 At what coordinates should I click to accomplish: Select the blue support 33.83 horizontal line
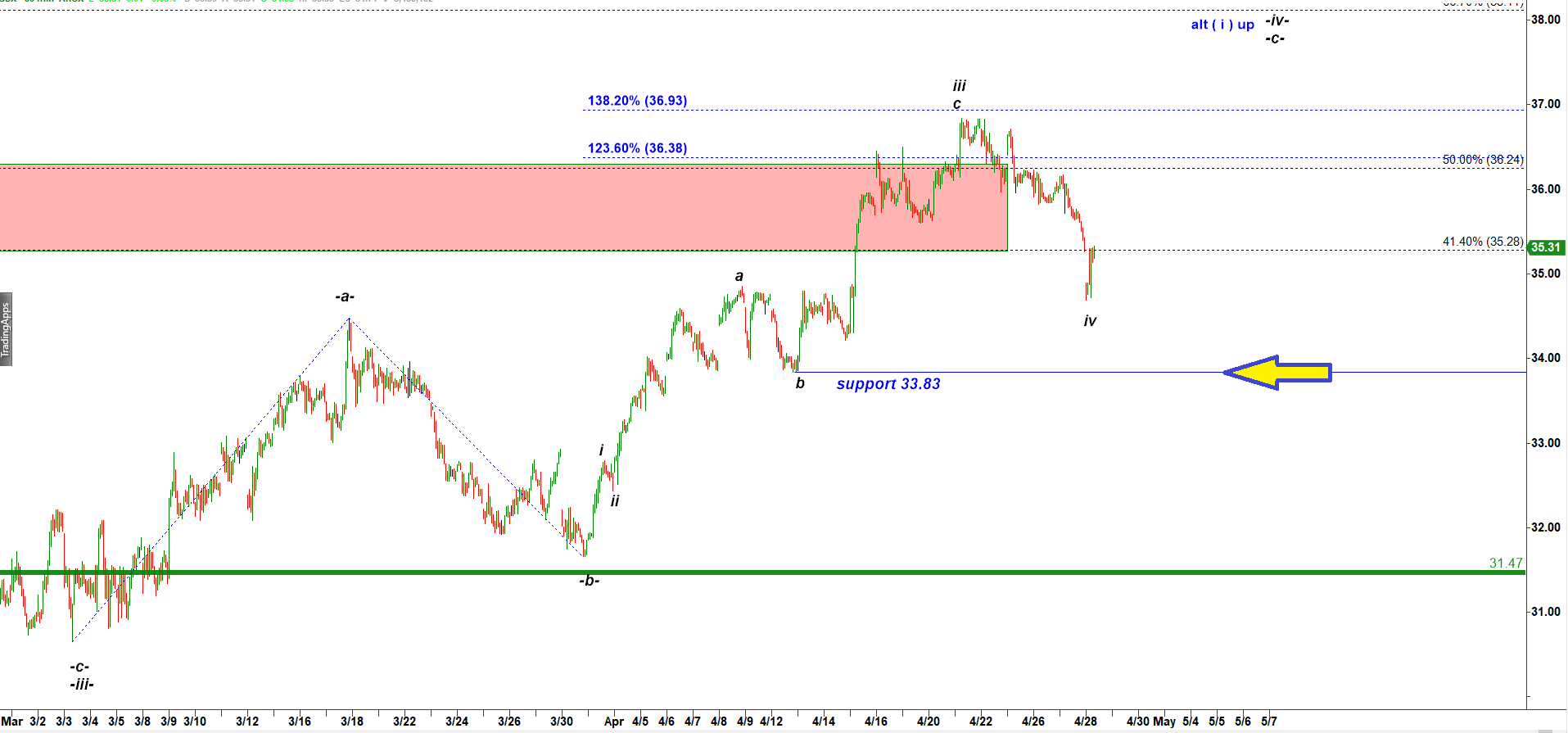pos(1023,373)
